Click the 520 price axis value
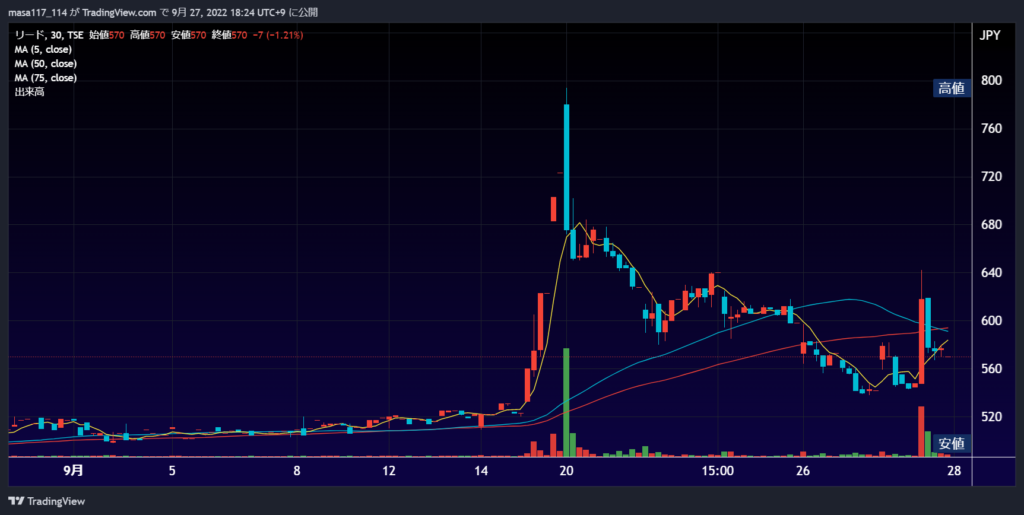1024x515 pixels. tap(991, 416)
